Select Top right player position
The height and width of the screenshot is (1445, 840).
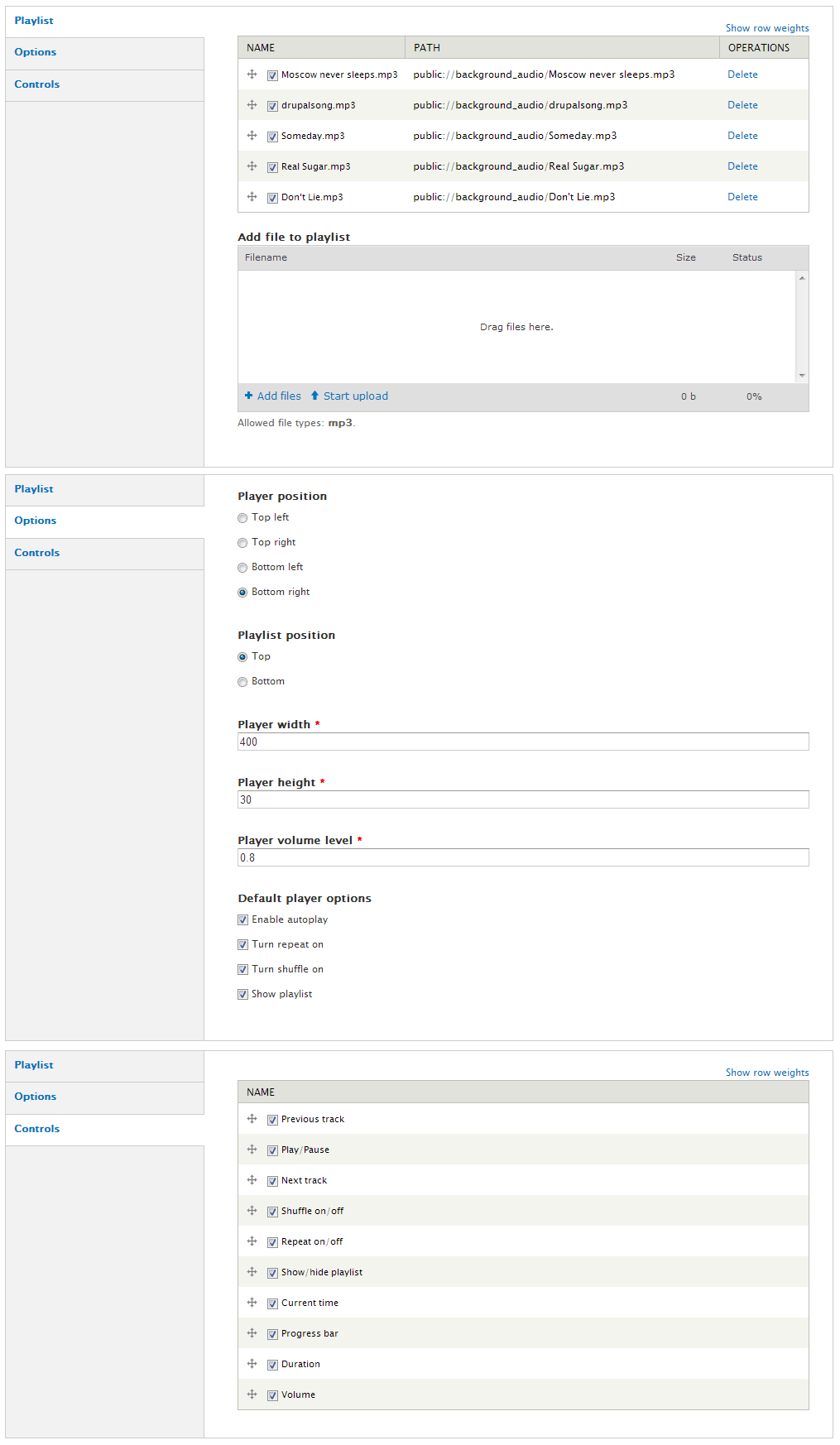tap(242, 543)
